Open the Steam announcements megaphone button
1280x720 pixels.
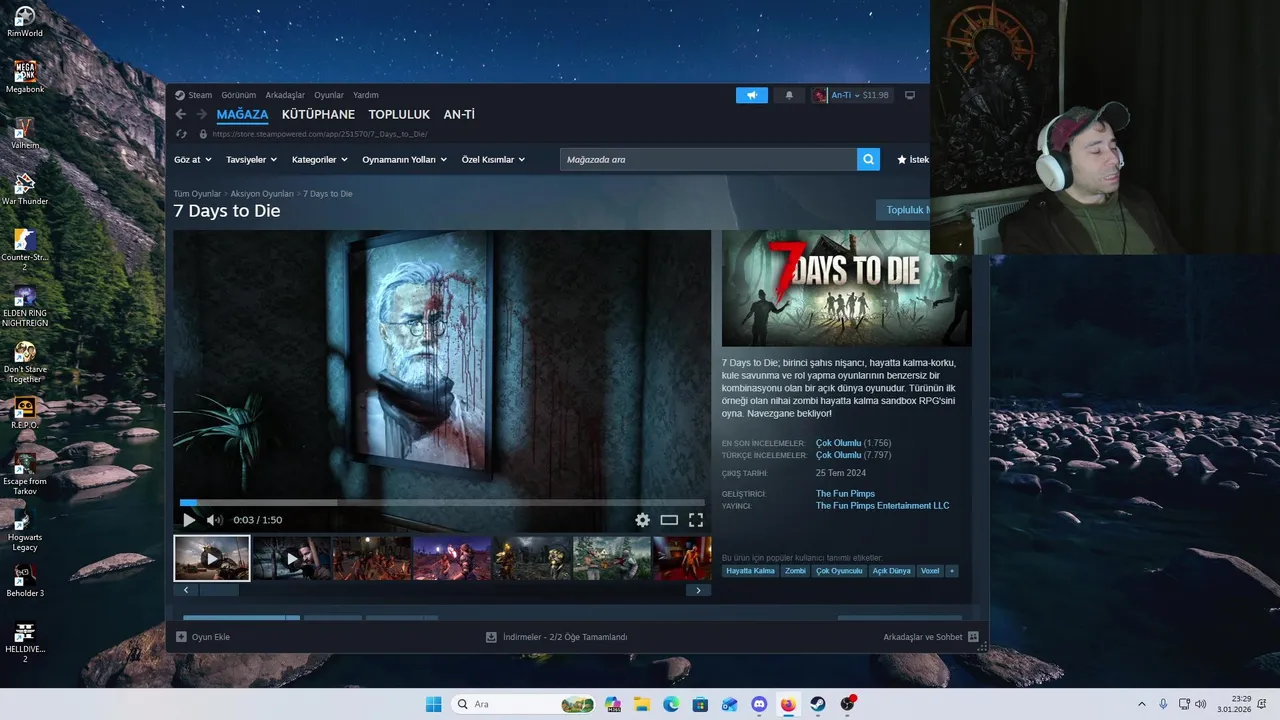(752, 95)
